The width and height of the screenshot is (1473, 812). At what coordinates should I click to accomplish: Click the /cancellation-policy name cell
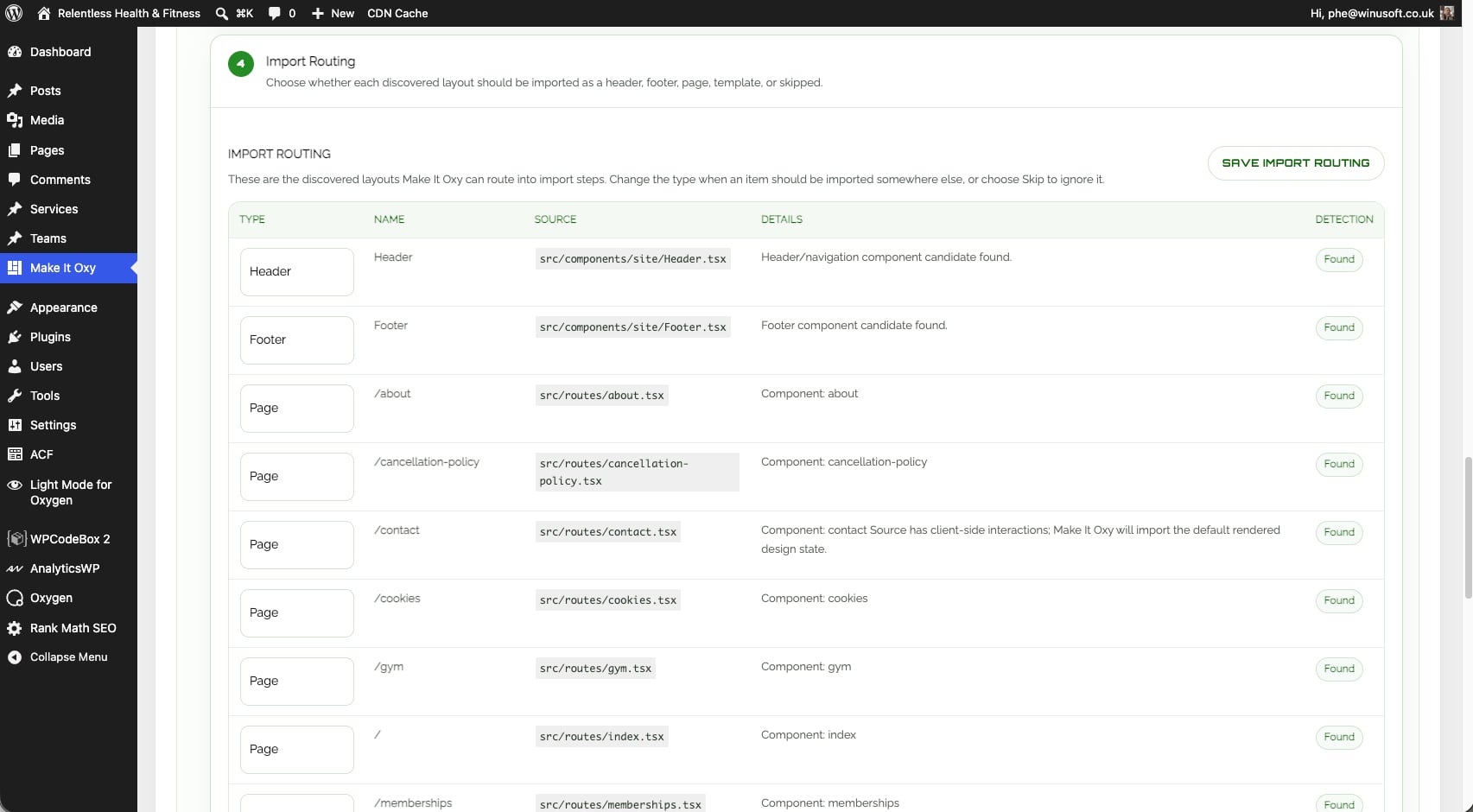click(x=427, y=462)
